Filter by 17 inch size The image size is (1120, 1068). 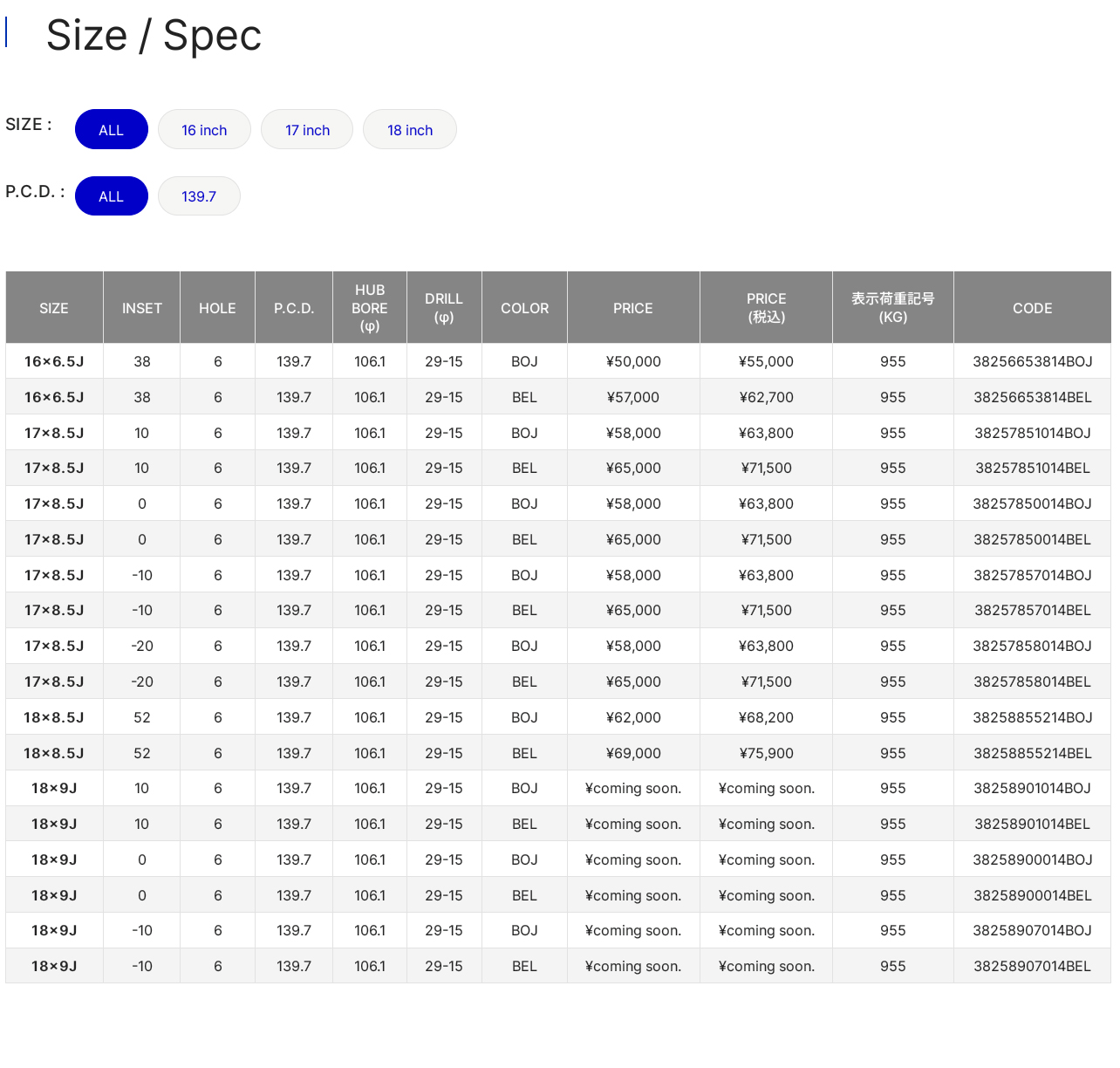pos(307,129)
